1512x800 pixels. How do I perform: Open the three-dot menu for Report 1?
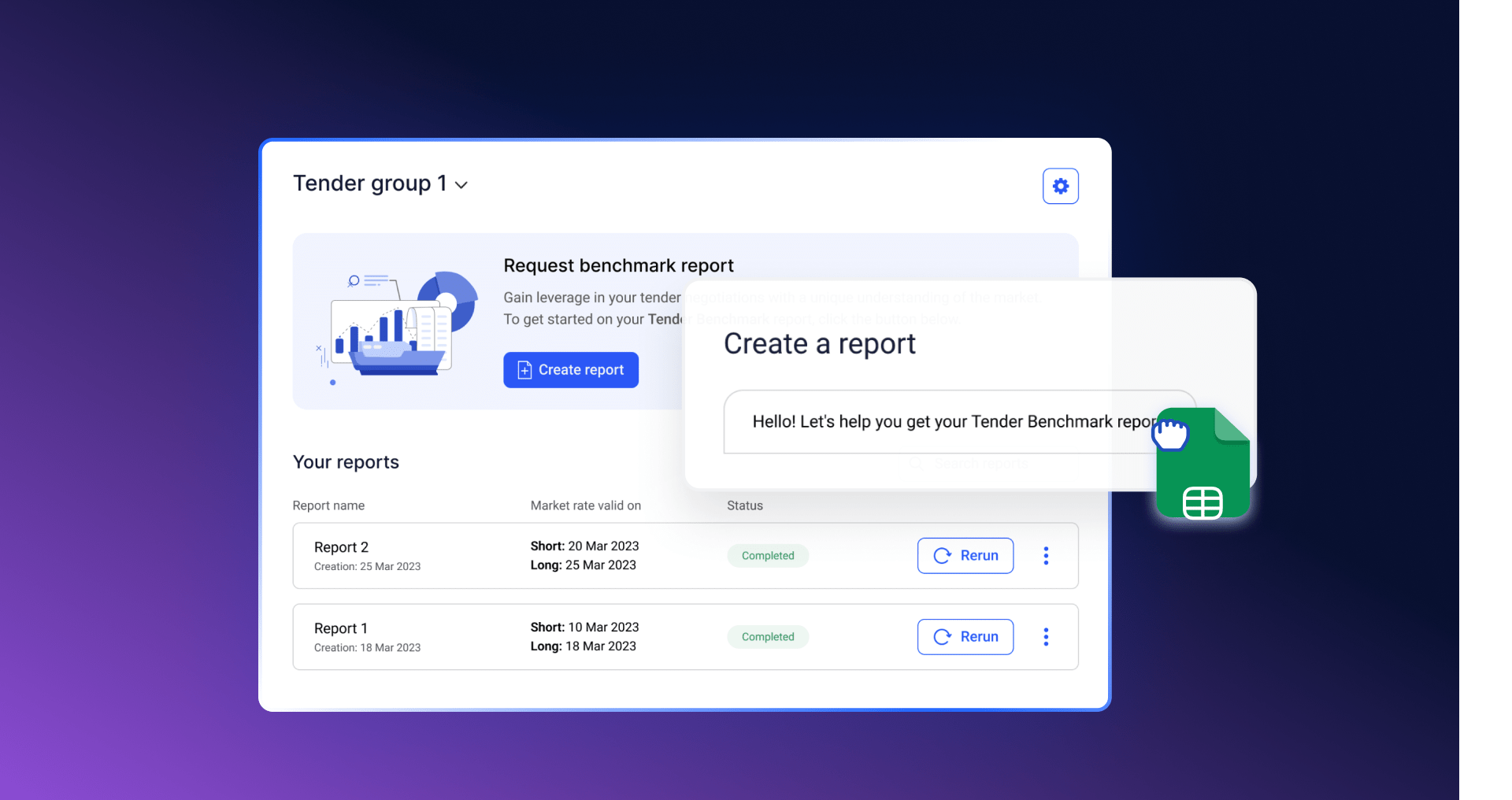(x=1046, y=637)
